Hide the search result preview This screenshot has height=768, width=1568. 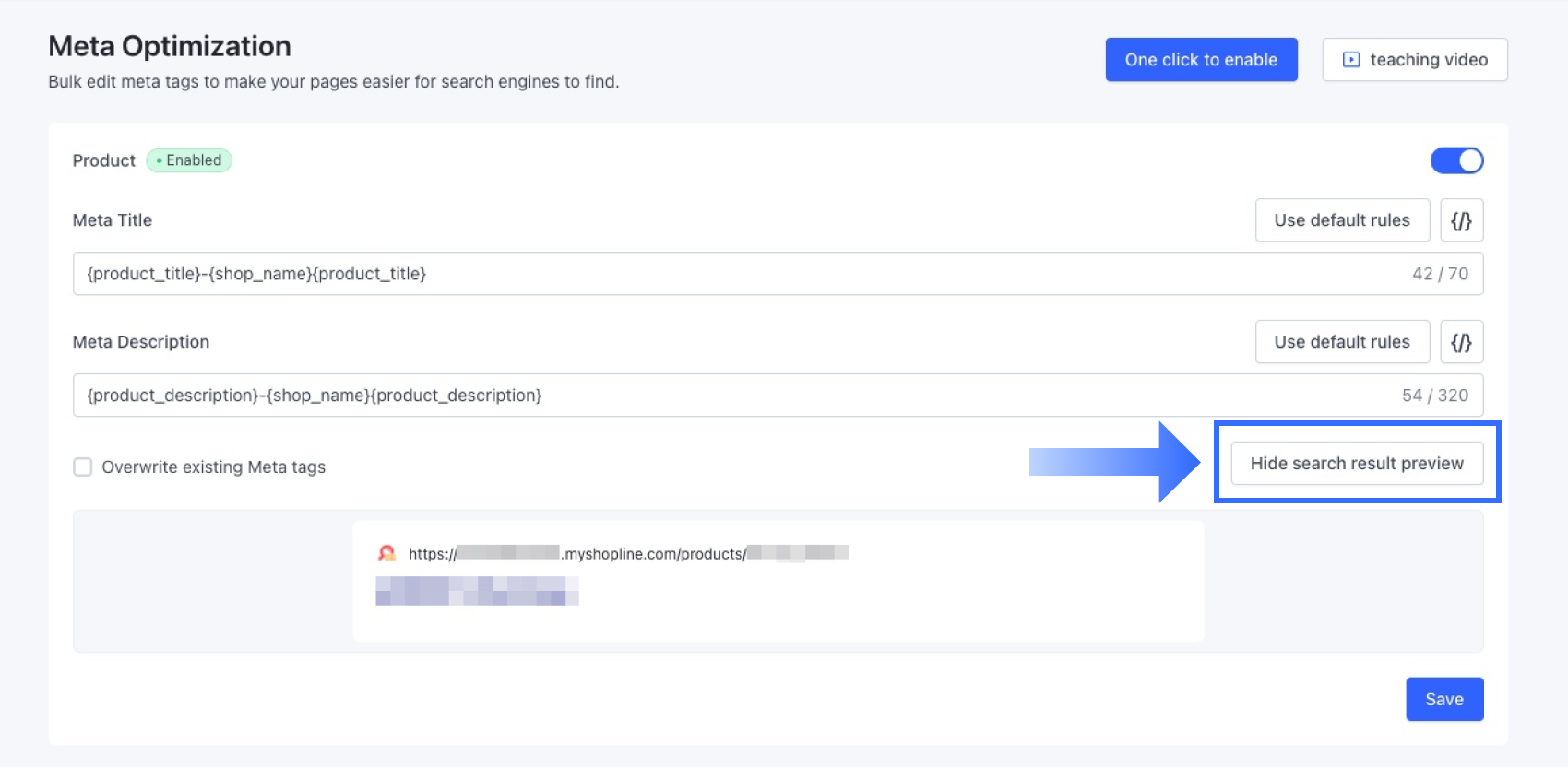(x=1357, y=463)
